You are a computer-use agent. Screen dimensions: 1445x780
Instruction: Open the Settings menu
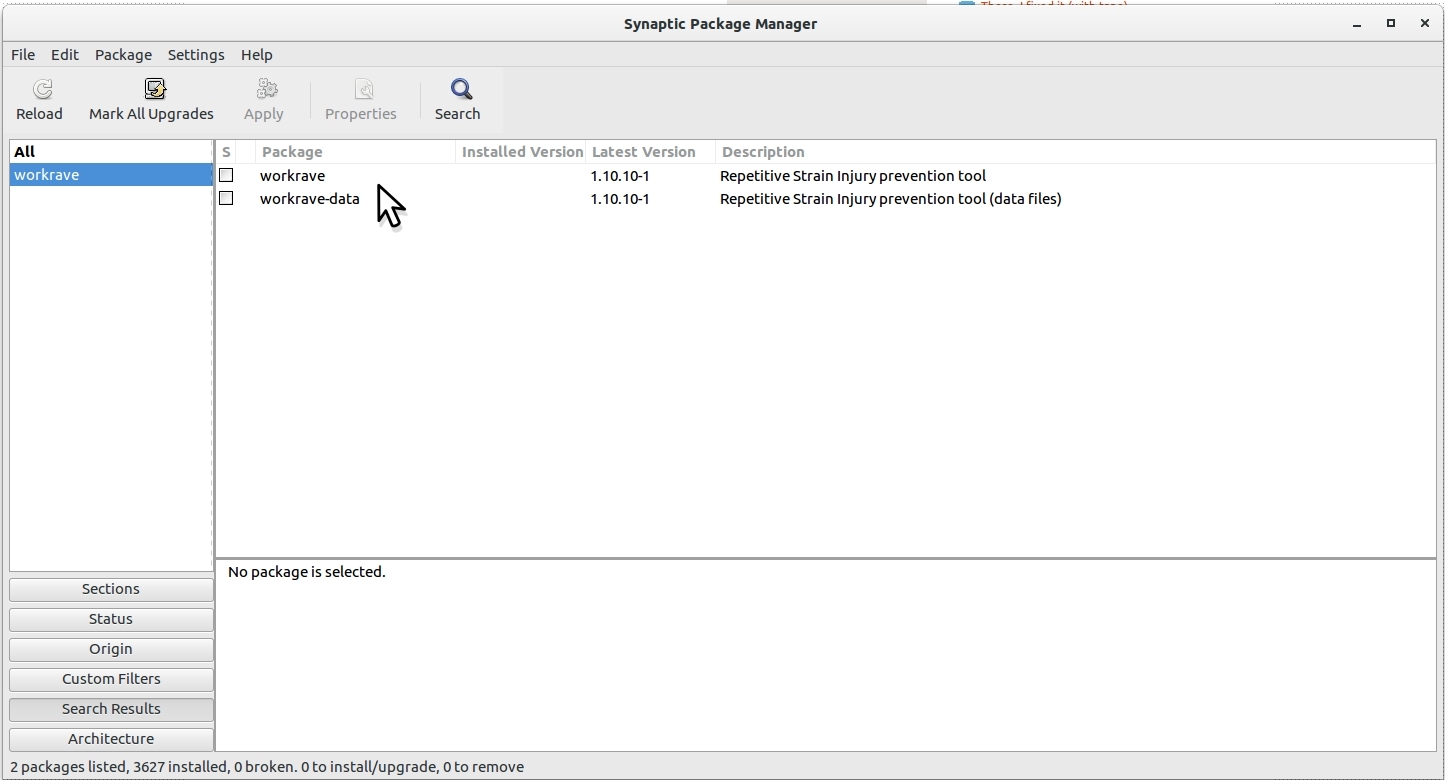[x=196, y=55]
